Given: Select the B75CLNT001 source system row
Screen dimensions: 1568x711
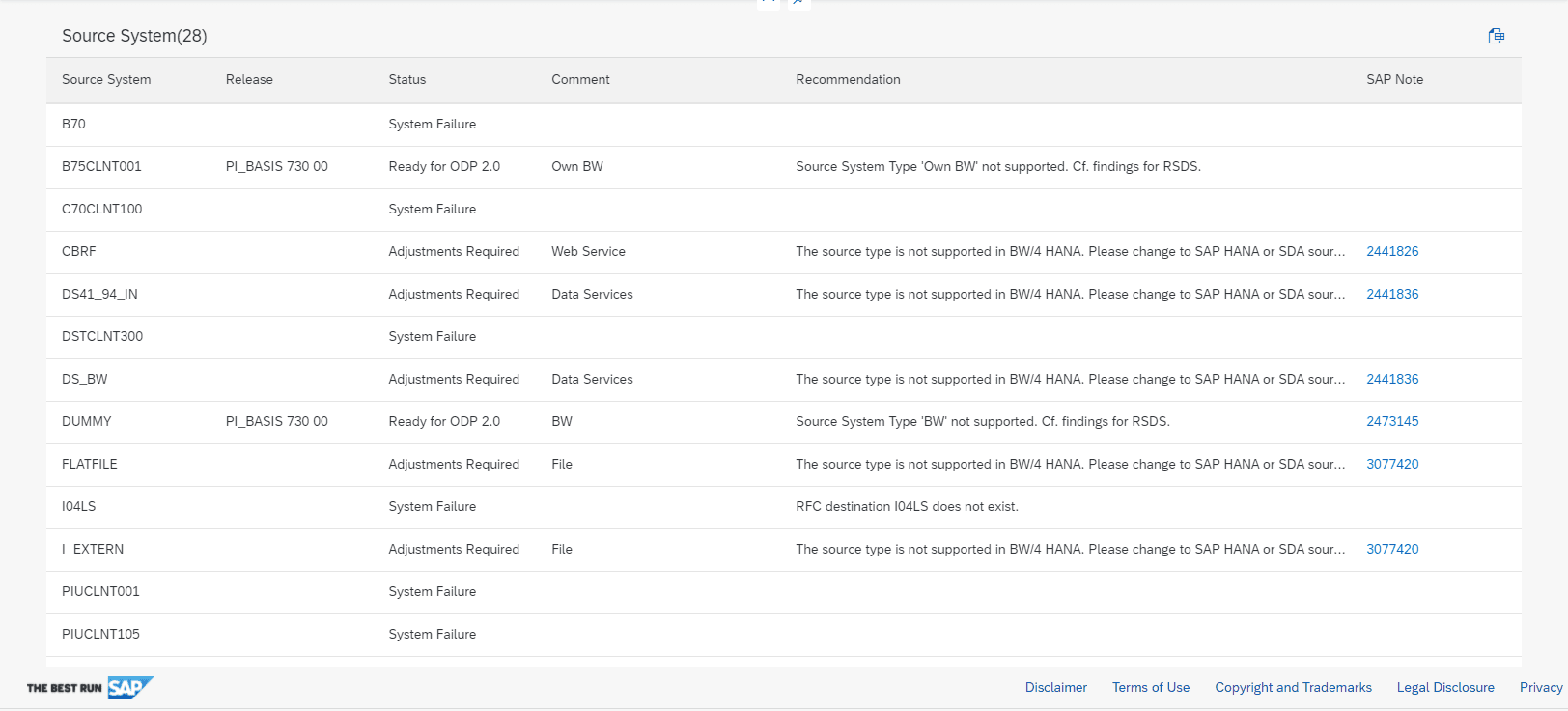Looking at the screenshot, I should [x=101, y=166].
